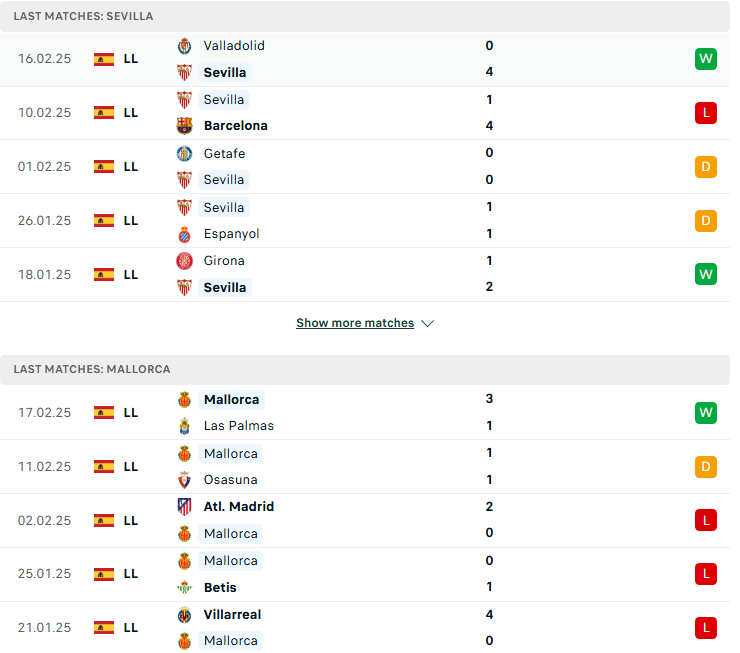This screenshot has height=653, width=740.
Task: Open the Mallorca vs Las Palmas match row
Action: click(x=365, y=413)
